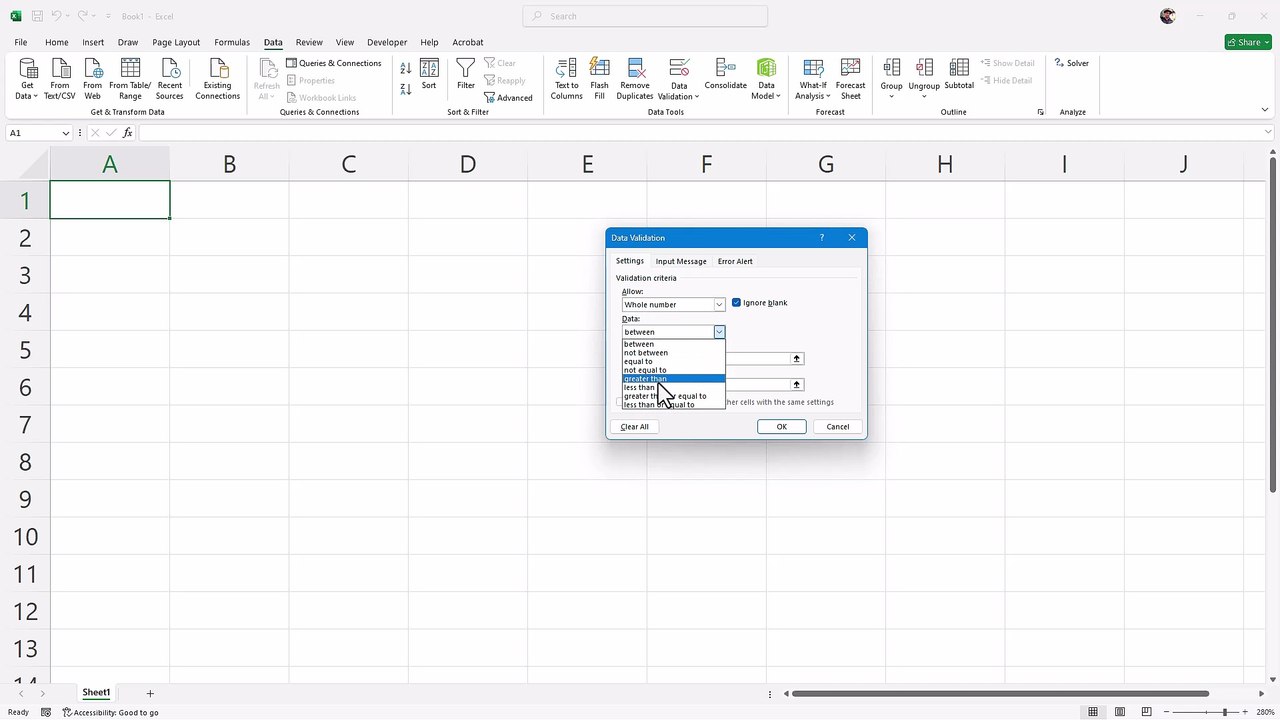Screen dimensions: 1280x720
Task: Select 'greater than' in the Data list
Action: coord(673,379)
